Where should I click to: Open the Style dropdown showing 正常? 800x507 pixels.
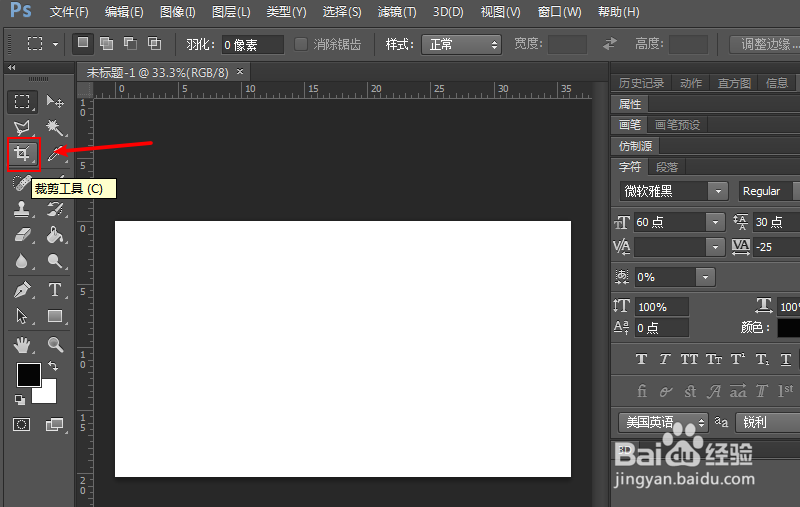pyautogui.click(x=462, y=44)
